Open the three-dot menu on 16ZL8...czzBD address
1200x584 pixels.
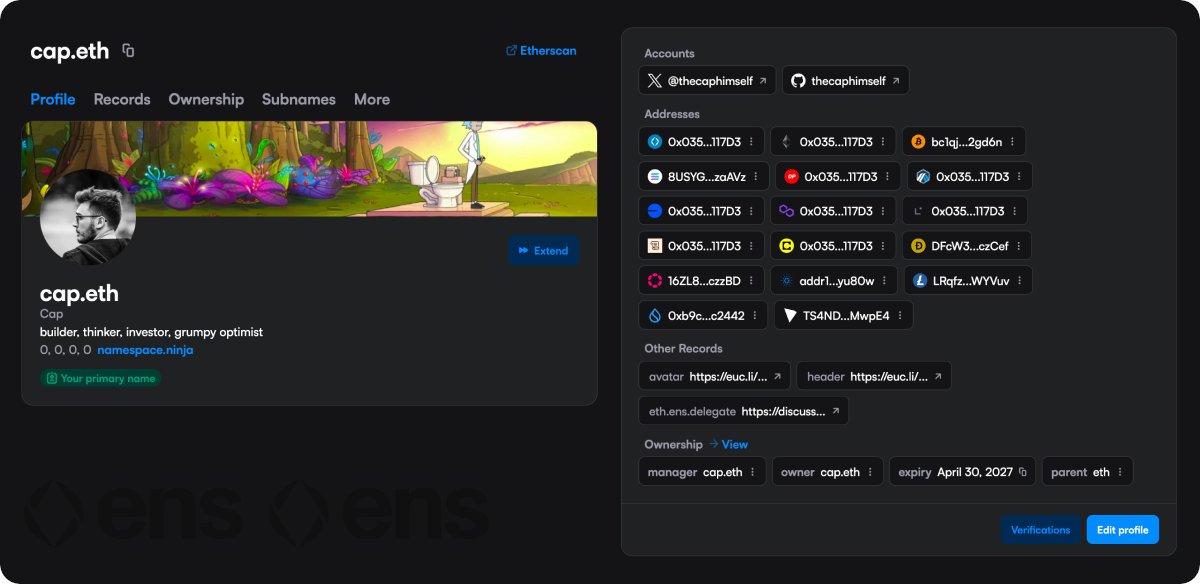point(751,281)
